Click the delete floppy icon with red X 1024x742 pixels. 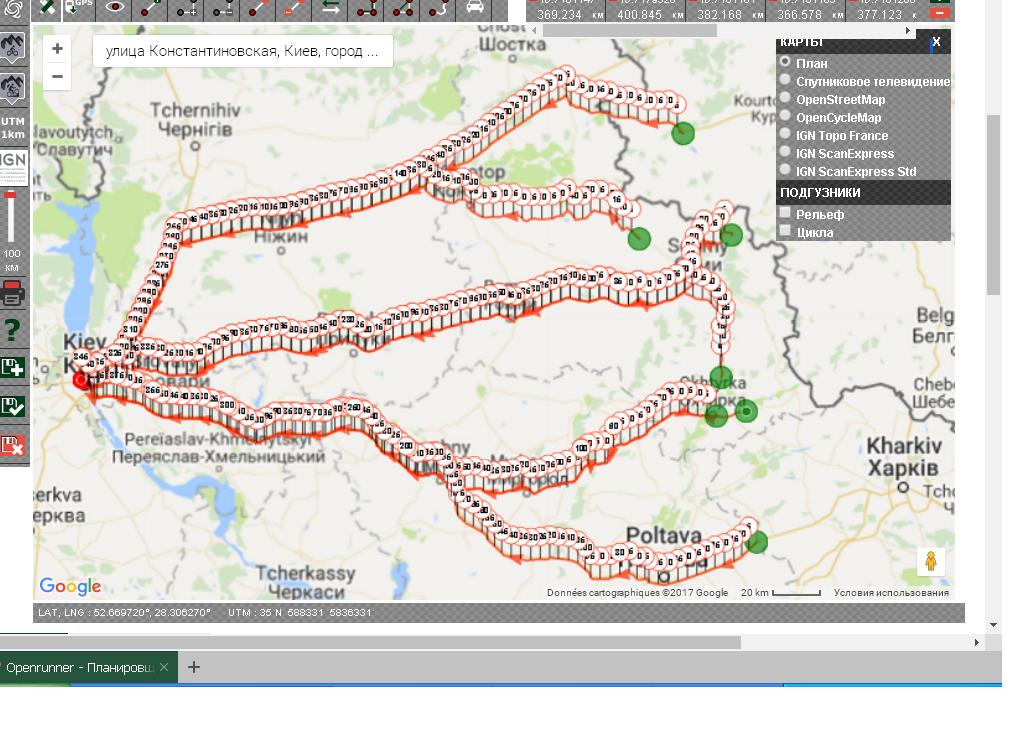pos(13,444)
